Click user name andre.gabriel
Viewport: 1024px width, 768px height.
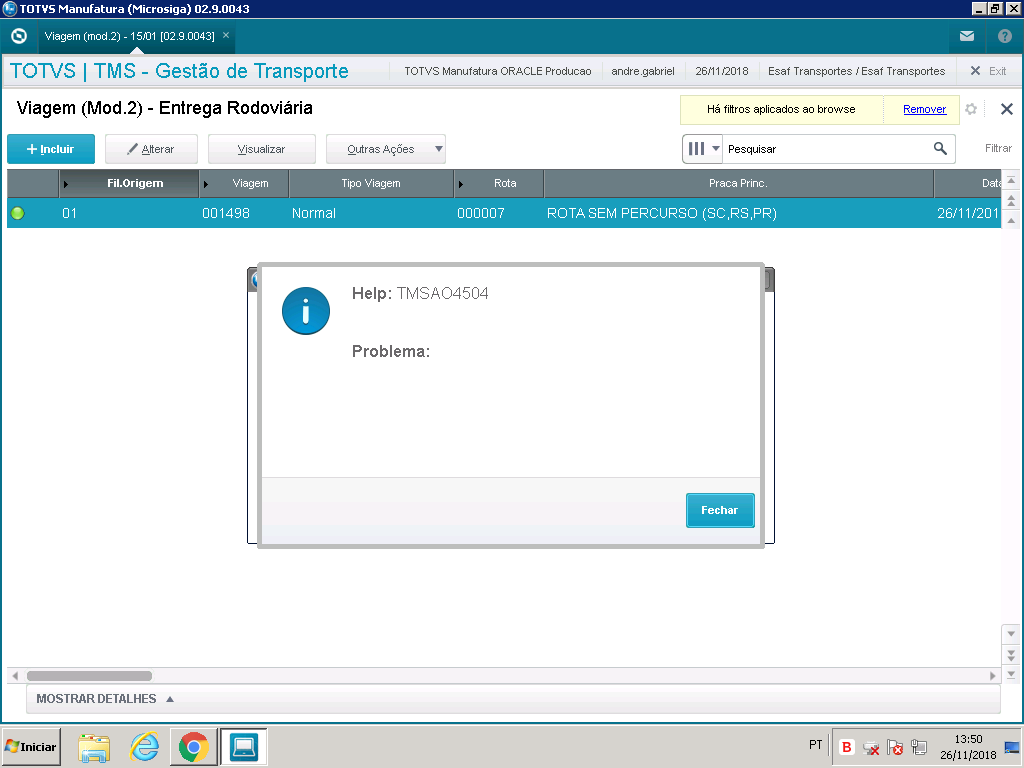click(x=643, y=71)
